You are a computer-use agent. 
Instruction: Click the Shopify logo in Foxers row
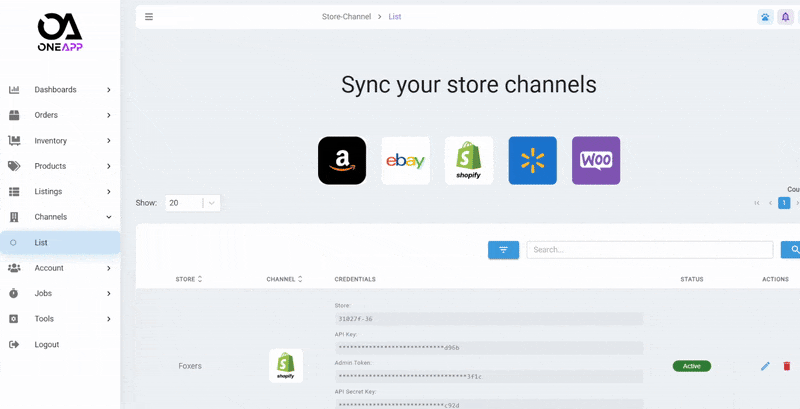pyautogui.click(x=286, y=366)
